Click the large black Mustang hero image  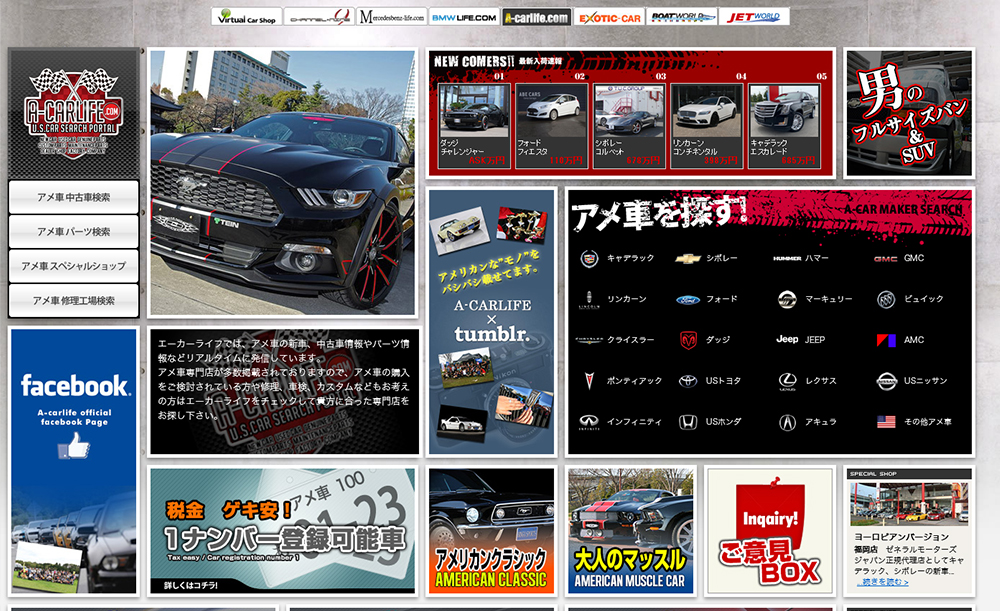pyautogui.click(x=283, y=182)
